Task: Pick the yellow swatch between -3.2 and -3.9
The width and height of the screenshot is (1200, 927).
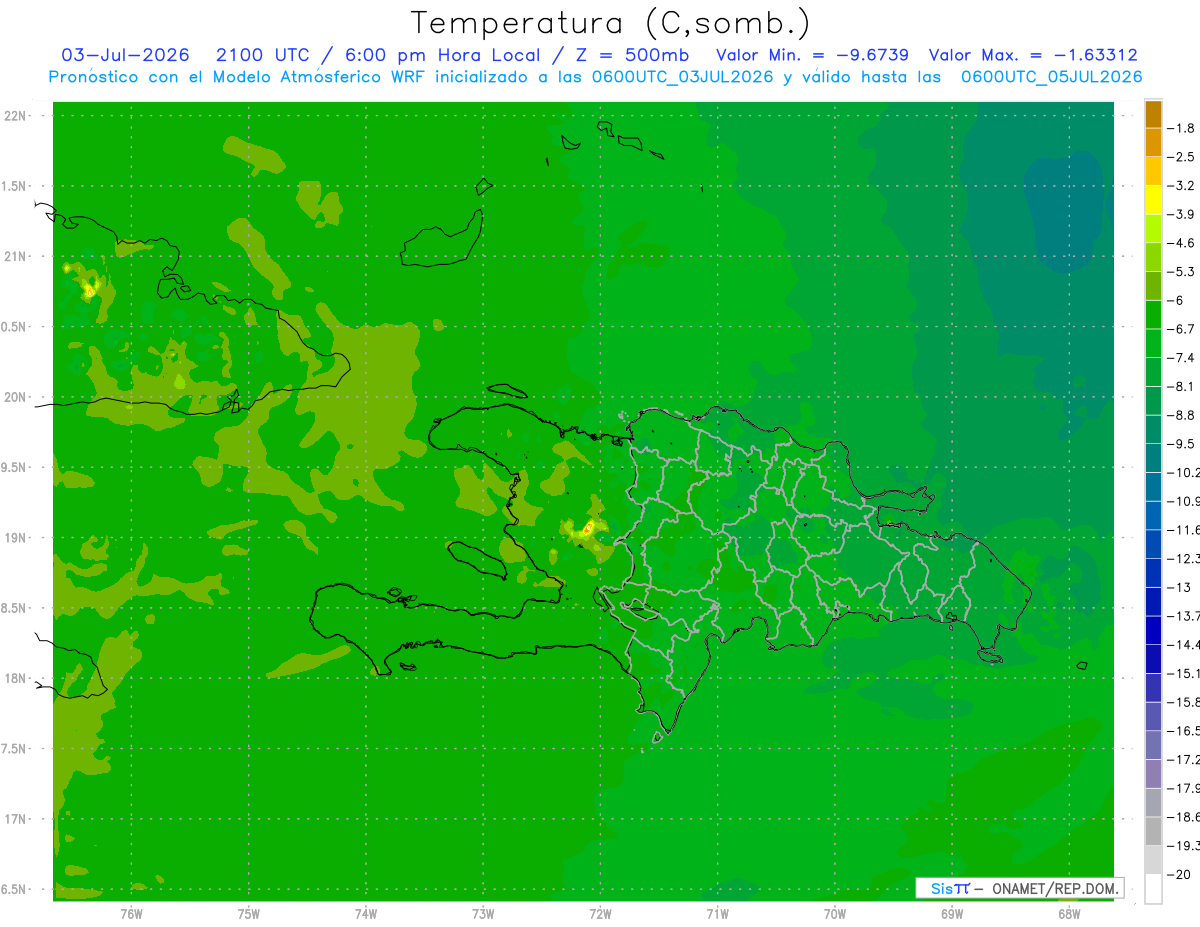Action: tap(1153, 200)
